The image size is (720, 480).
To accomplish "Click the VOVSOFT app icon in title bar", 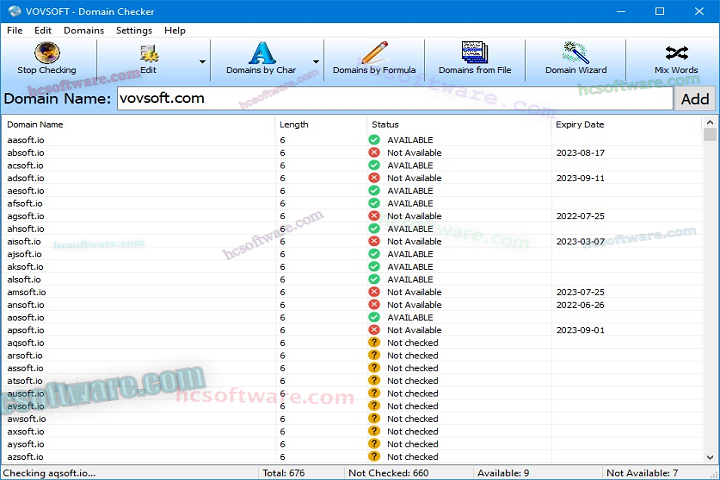I will [x=15, y=11].
